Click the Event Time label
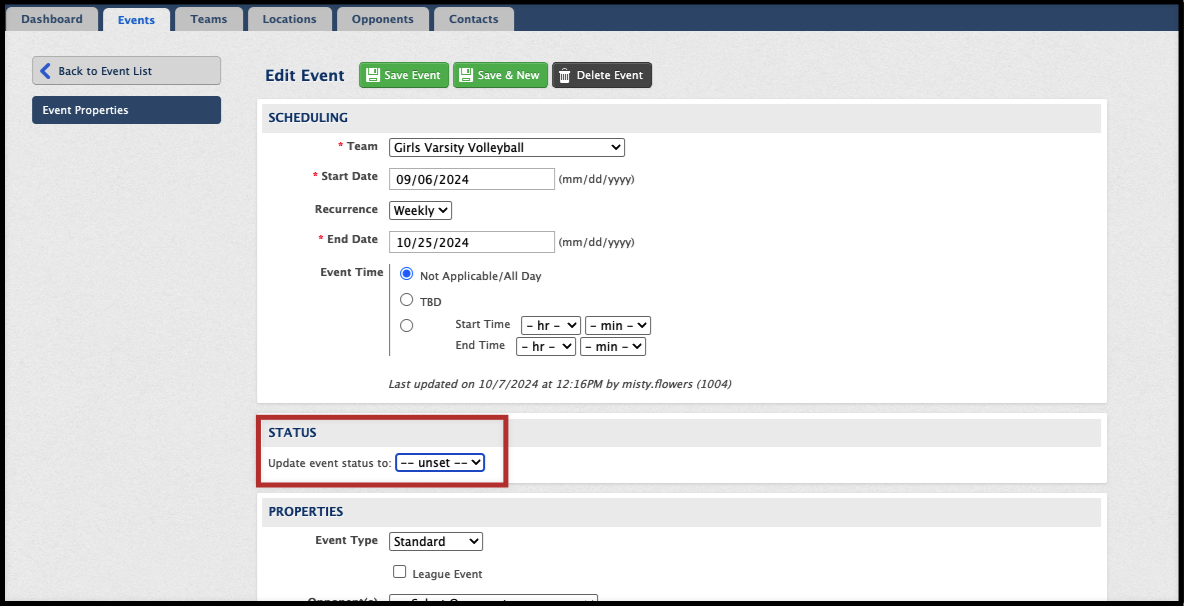This screenshot has height=606, width=1184. tap(352, 272)
